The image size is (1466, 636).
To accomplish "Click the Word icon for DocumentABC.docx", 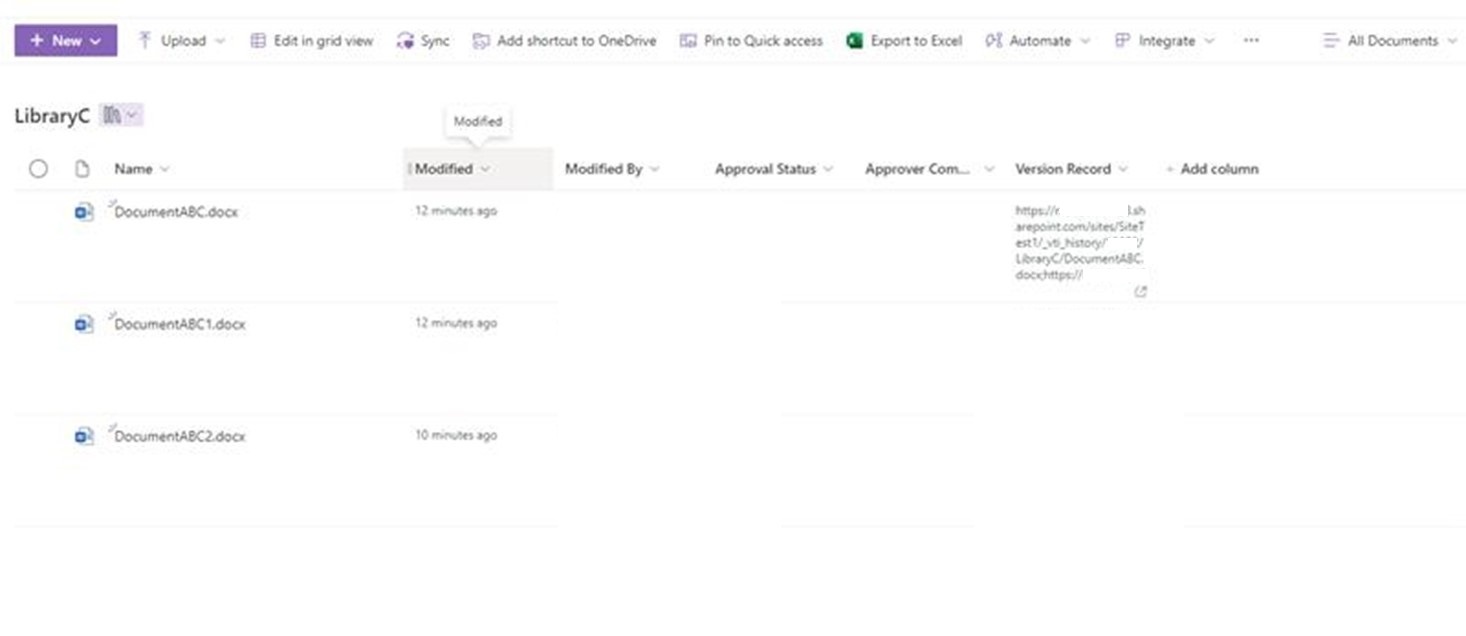I will point(84,212).
